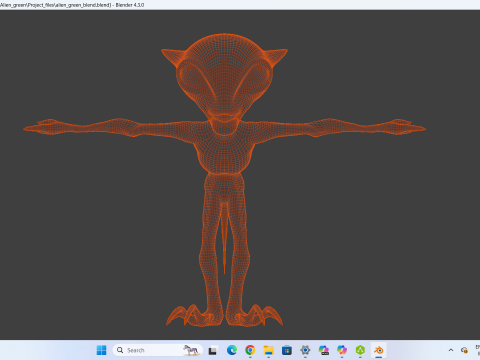The width and height of the screenshot is (480, 360).
Task: Launch Microsoft Edge from the taskbar
Action: point(232,350)
